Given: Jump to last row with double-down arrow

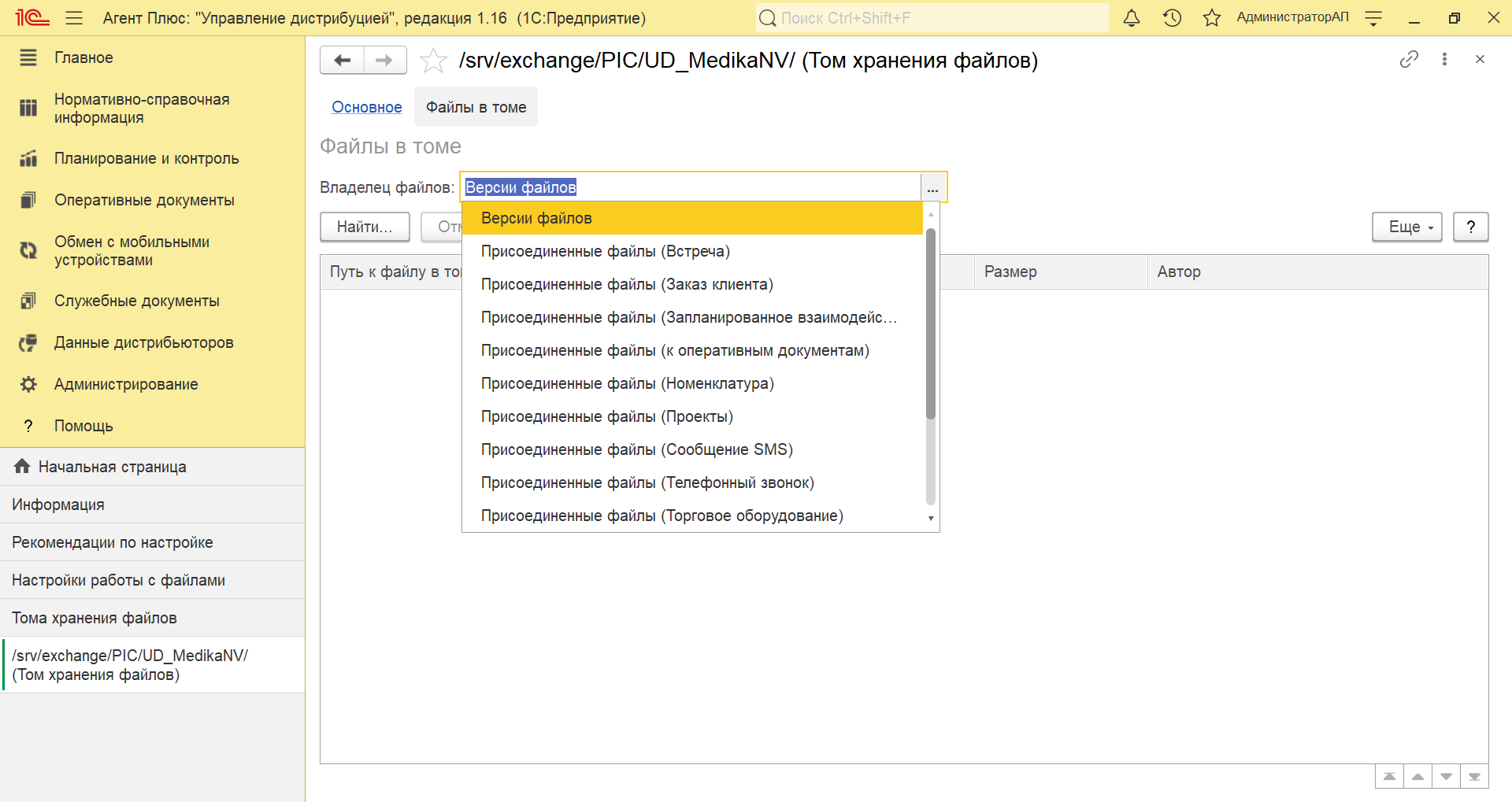Looking at the screenshot, I should pyautogui.click(x=1474, y=777).
